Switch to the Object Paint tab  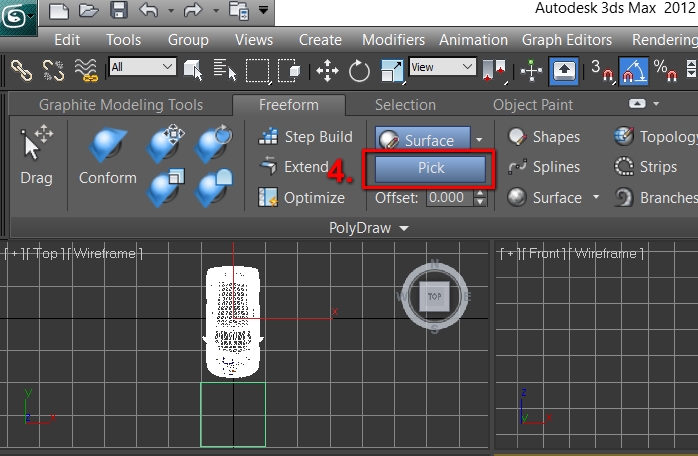tap(533, 105)
